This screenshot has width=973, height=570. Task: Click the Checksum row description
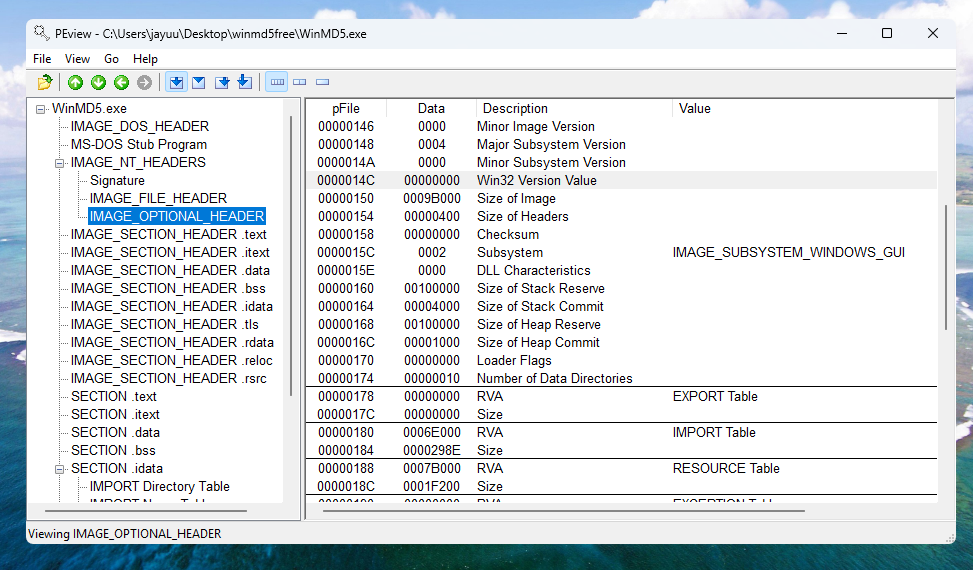click(508, 234)
